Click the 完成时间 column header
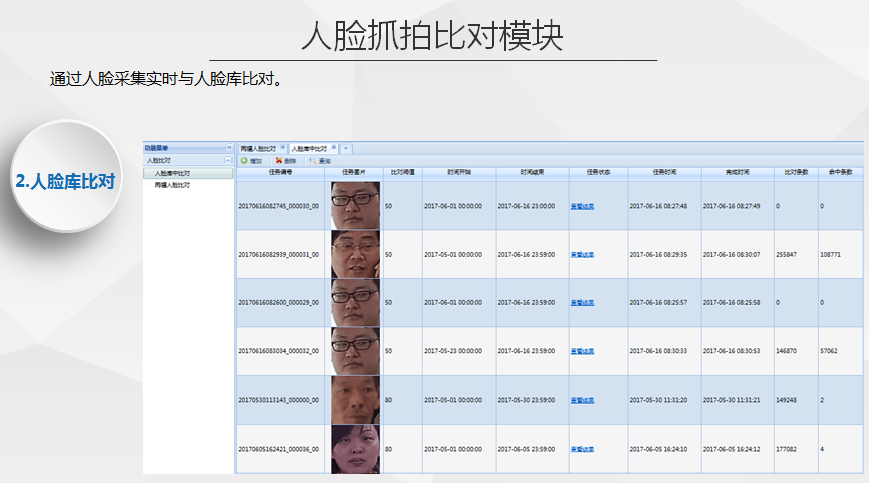 736,172
